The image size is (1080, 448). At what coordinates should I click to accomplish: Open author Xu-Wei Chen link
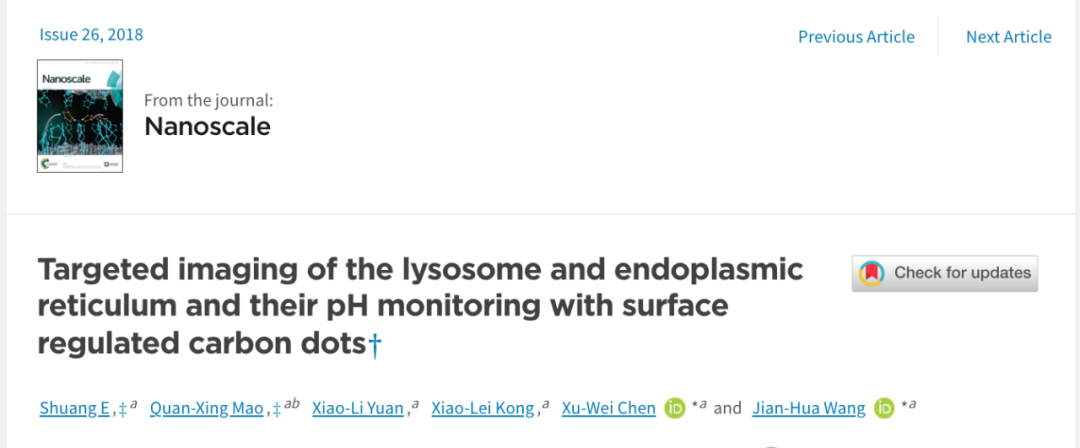(x=609, y=409)
